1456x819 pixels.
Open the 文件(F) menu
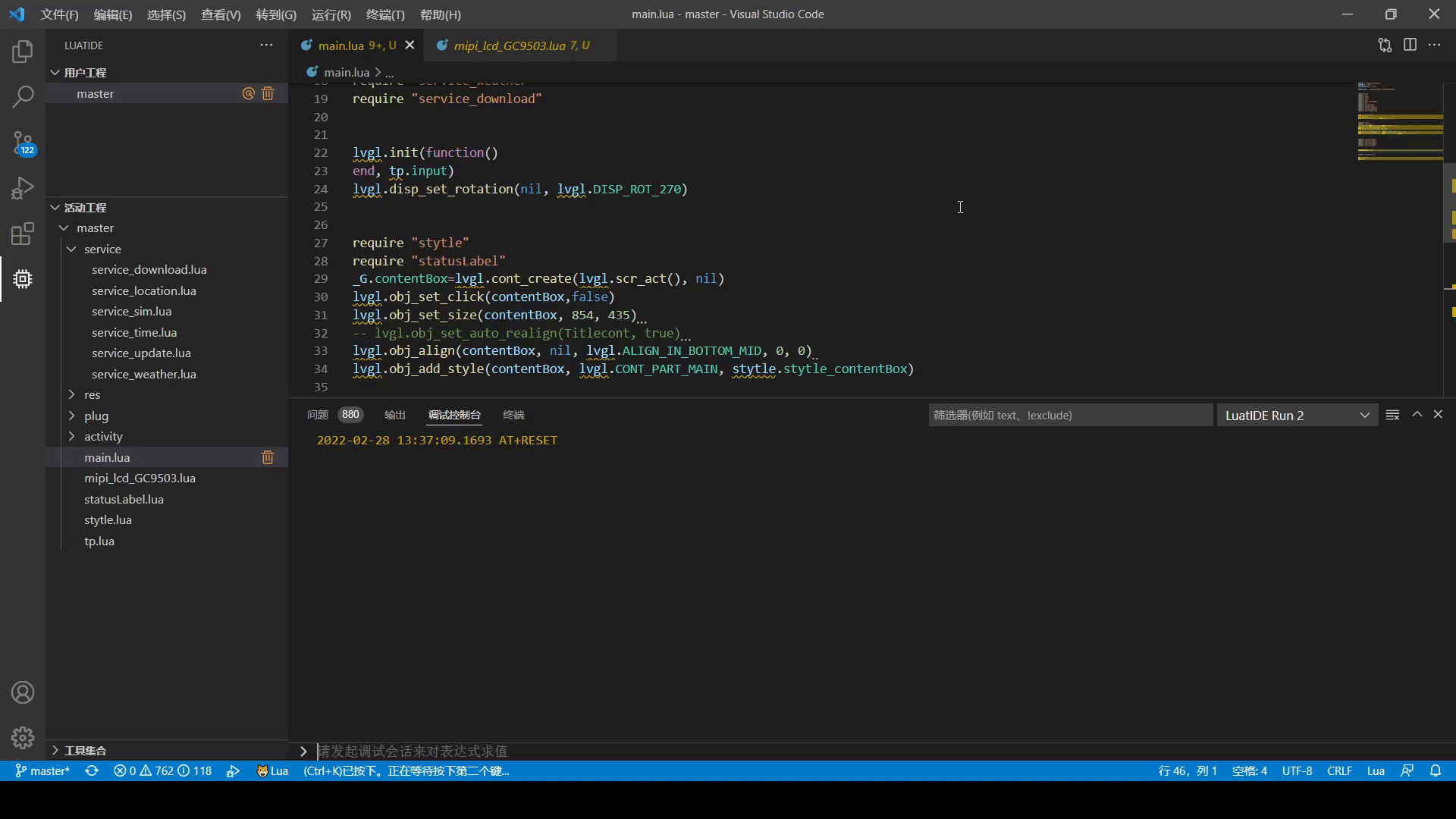[59, 14]
